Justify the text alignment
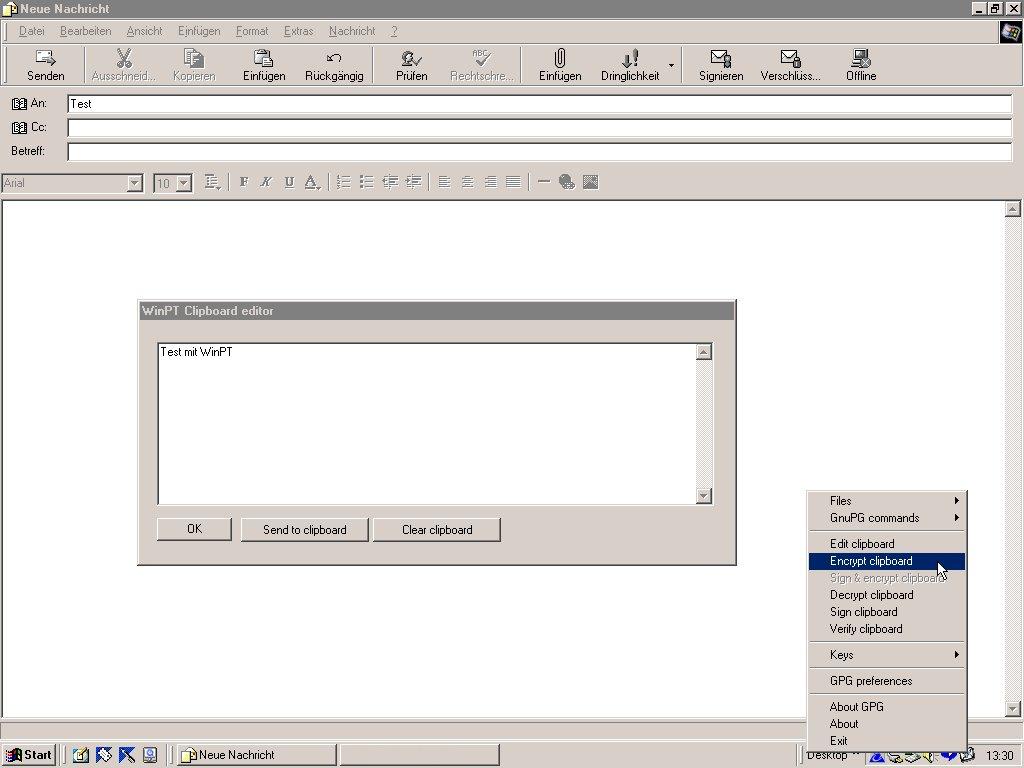1024x768 pixels. [513, 182]
